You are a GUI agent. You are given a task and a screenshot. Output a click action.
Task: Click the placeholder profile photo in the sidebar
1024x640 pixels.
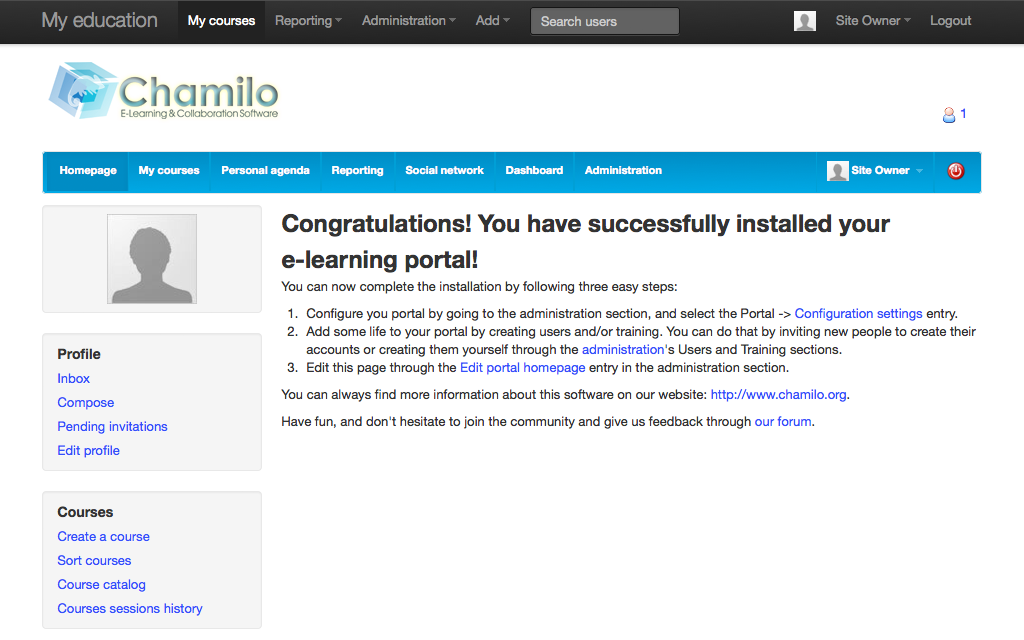tap(151, 258)
